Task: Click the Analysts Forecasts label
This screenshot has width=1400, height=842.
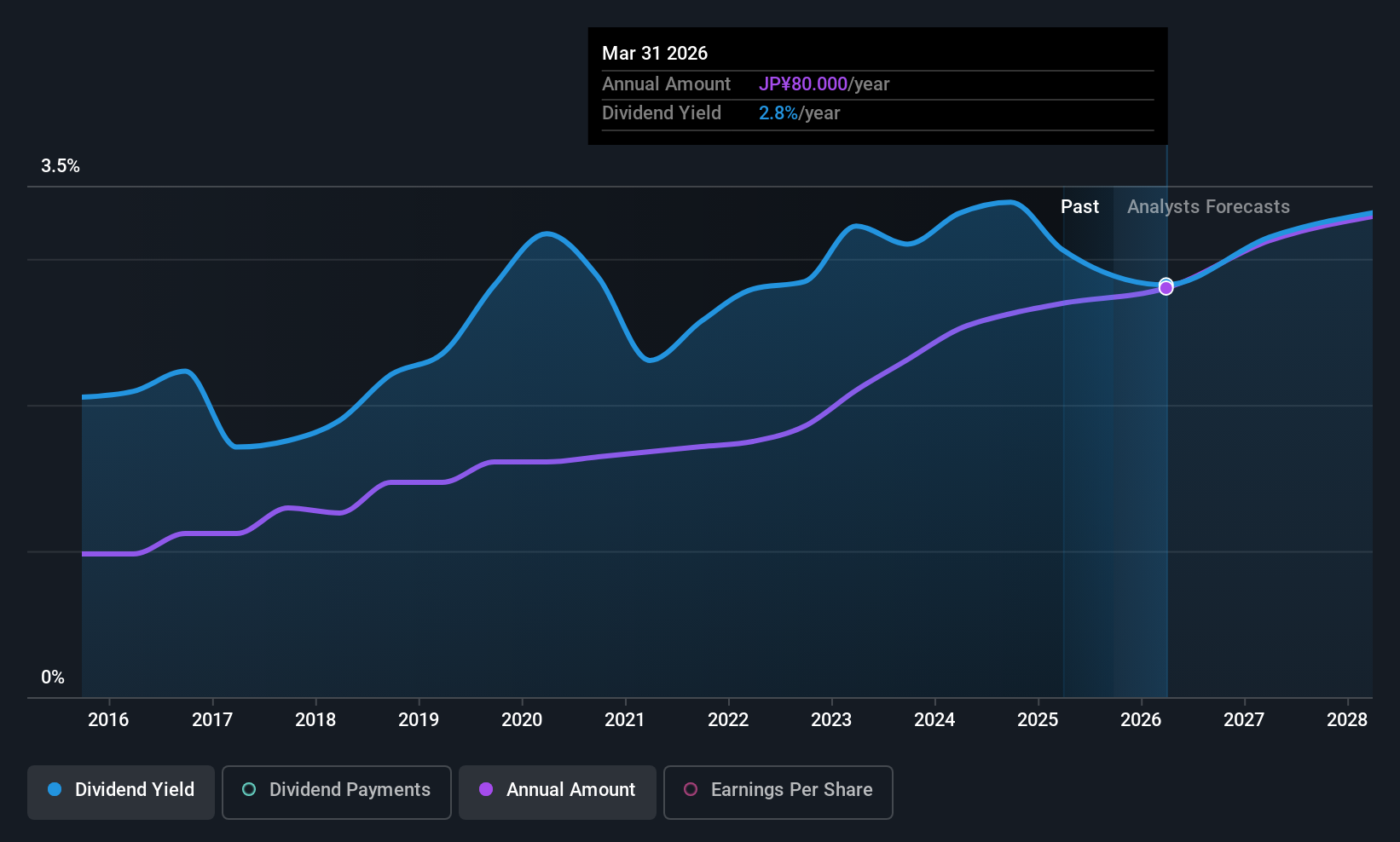Action: tap(1208, 207)
